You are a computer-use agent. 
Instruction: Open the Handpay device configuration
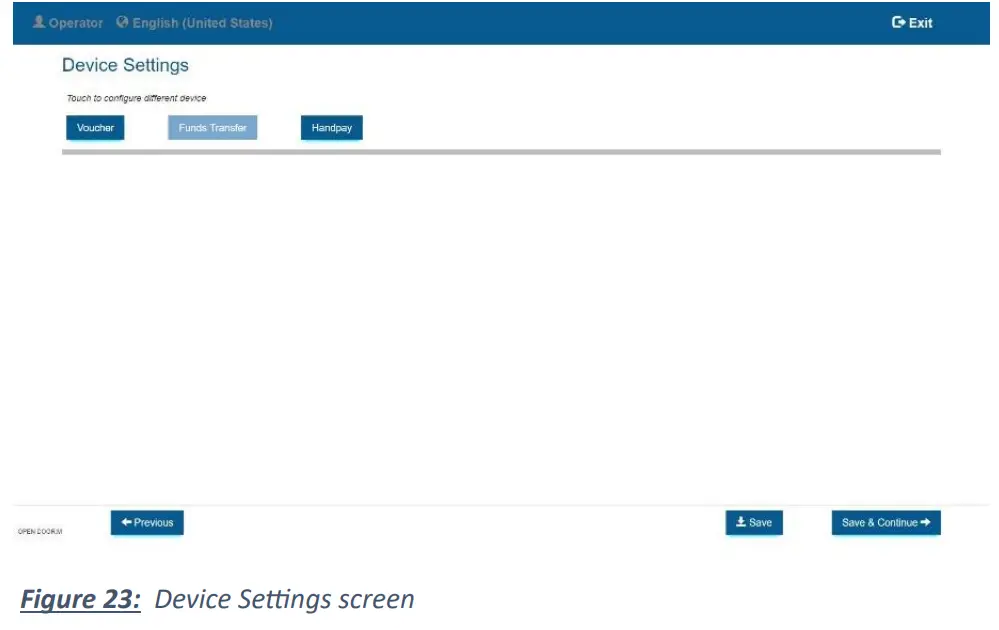coord(331,128)
